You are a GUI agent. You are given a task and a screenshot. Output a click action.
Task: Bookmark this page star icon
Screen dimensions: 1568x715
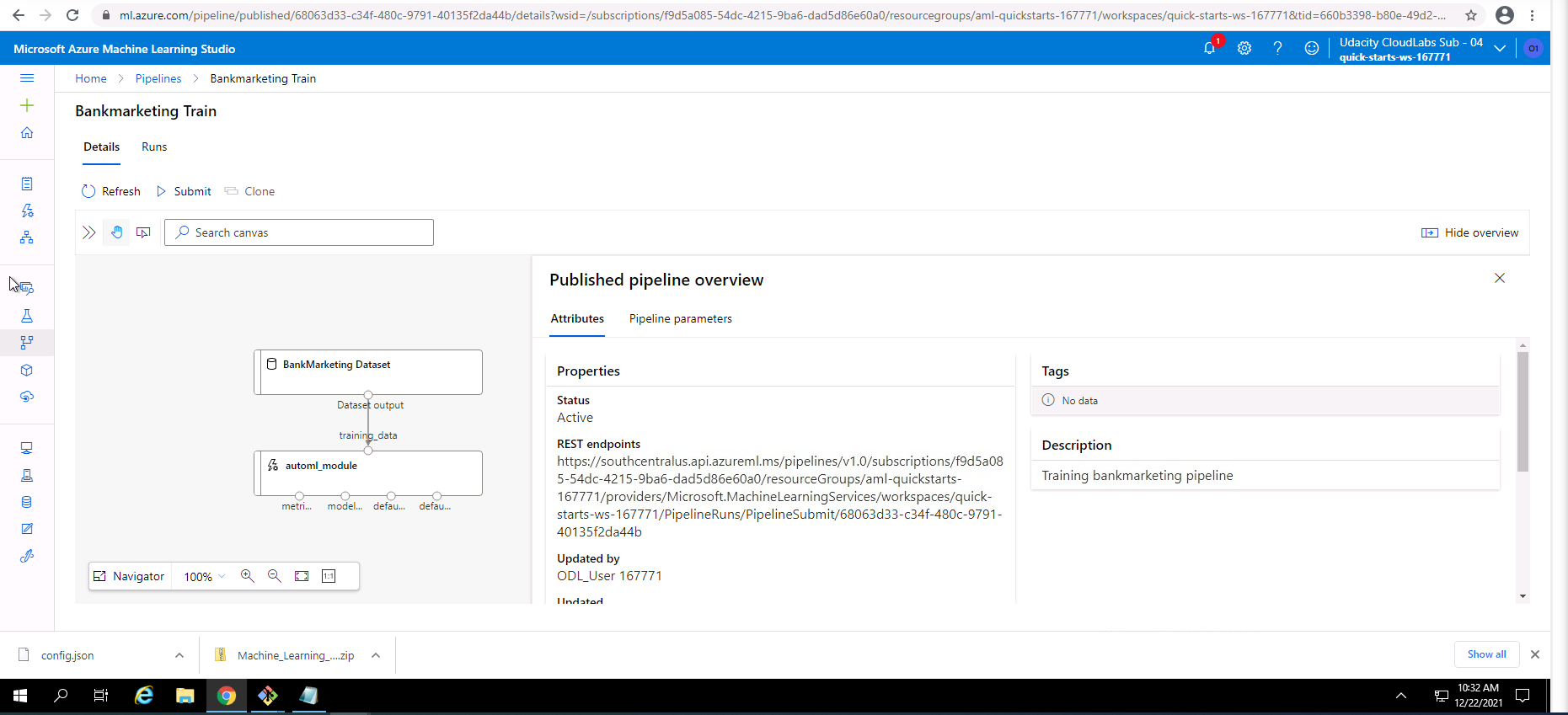tap(1471, 15)
